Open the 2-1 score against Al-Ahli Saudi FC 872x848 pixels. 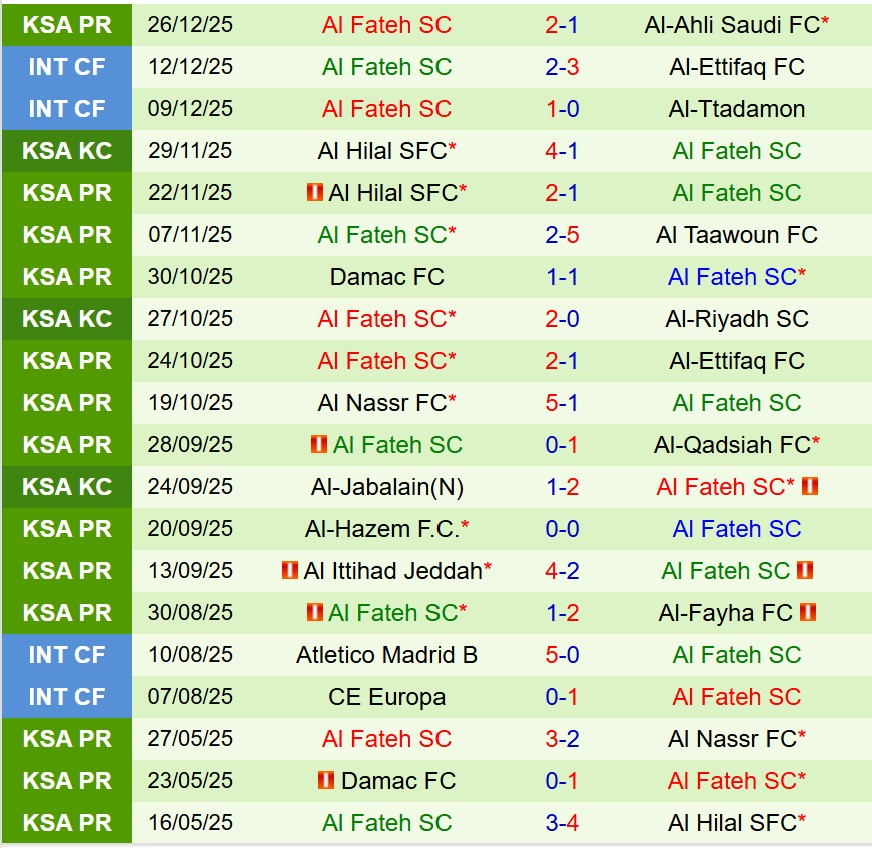coord(562,25)
